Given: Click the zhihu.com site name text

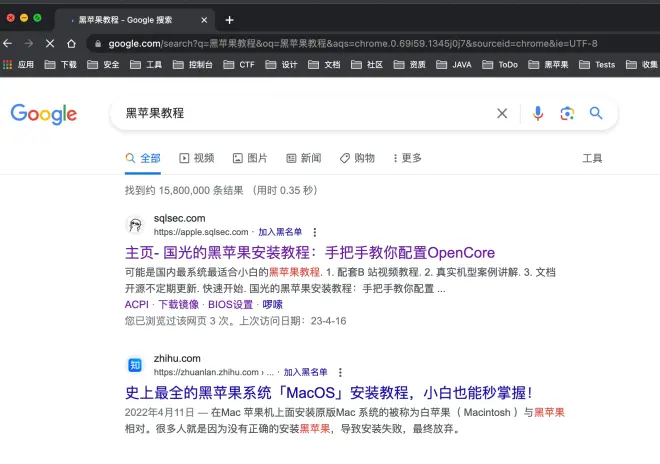Looking at the screenshot, I should (177, 359).
